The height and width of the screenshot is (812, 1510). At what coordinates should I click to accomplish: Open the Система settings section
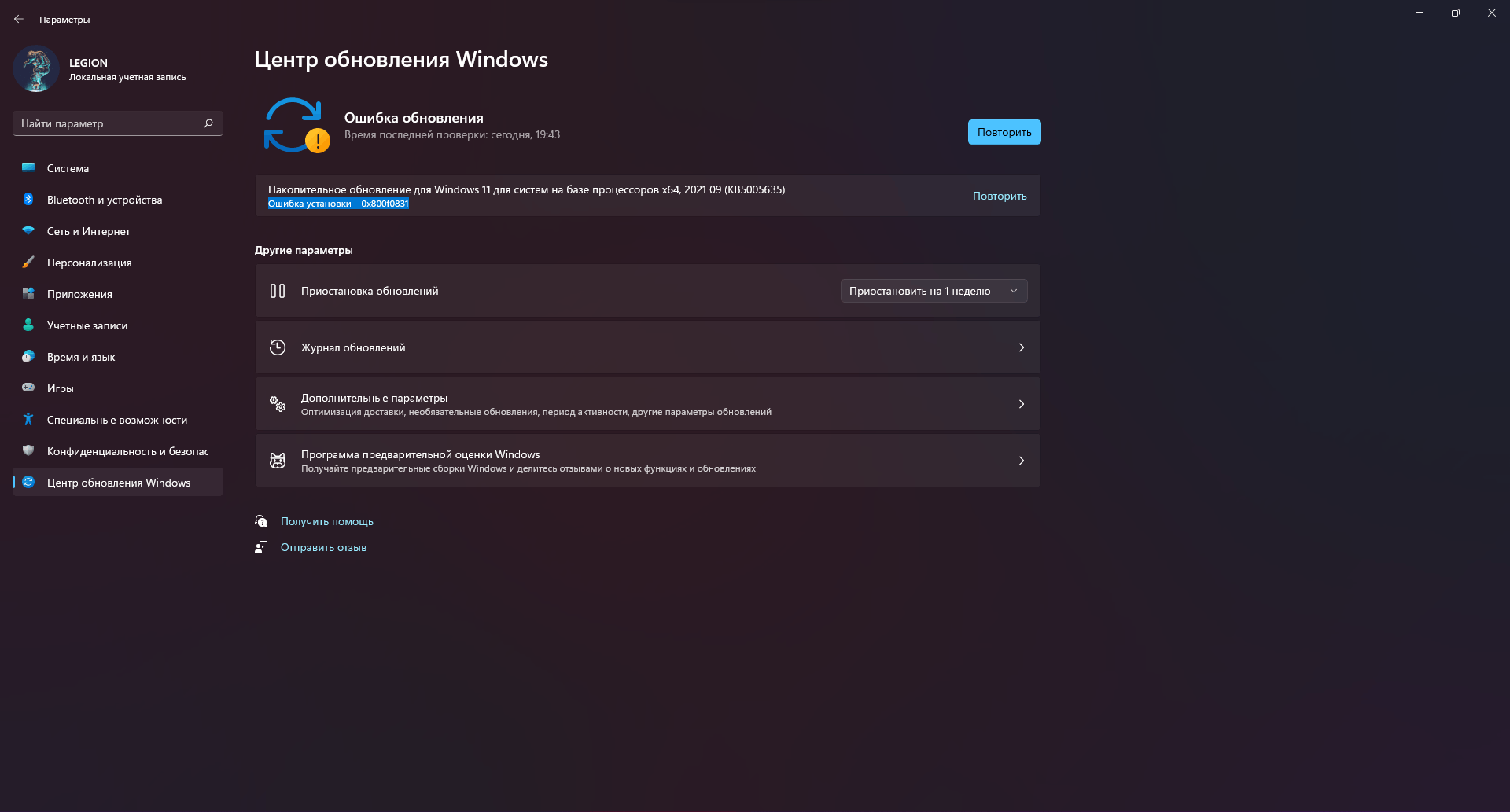pyautogui.click(x=118, y=168)
